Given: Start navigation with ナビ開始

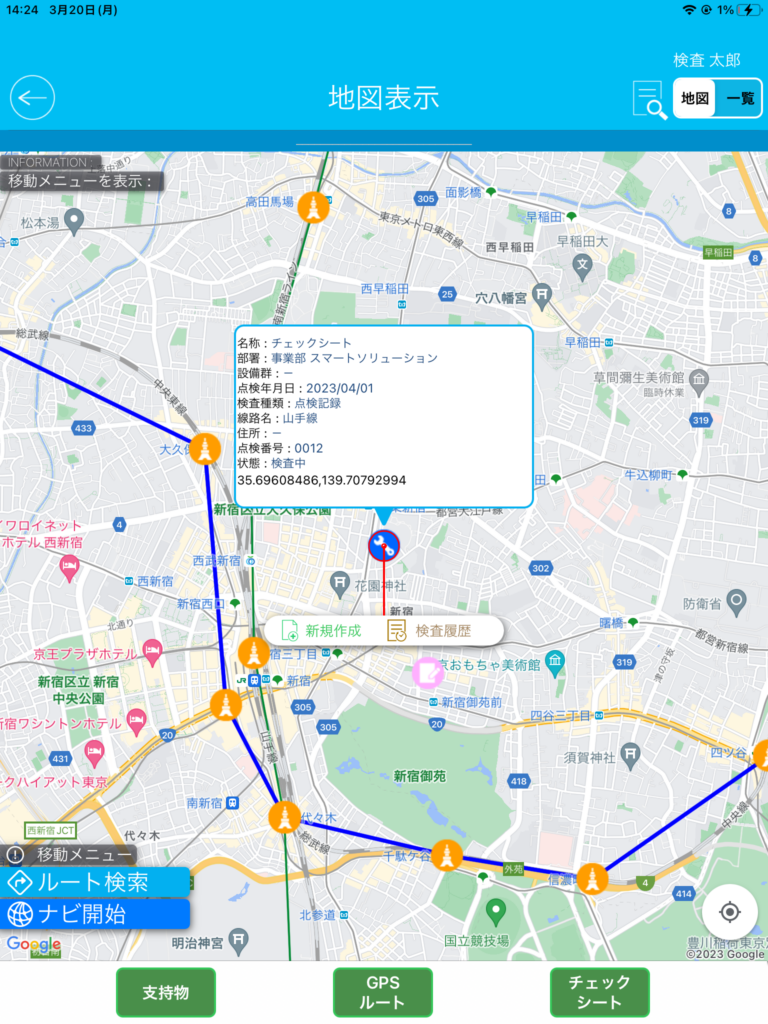Looking at the screenshot, I should [x=95, y=914].
